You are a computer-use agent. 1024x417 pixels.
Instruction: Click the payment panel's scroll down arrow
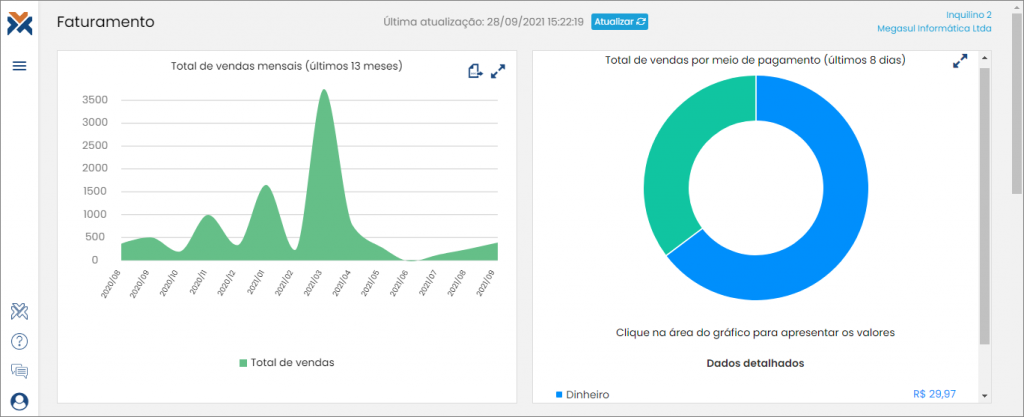(984, 394)
